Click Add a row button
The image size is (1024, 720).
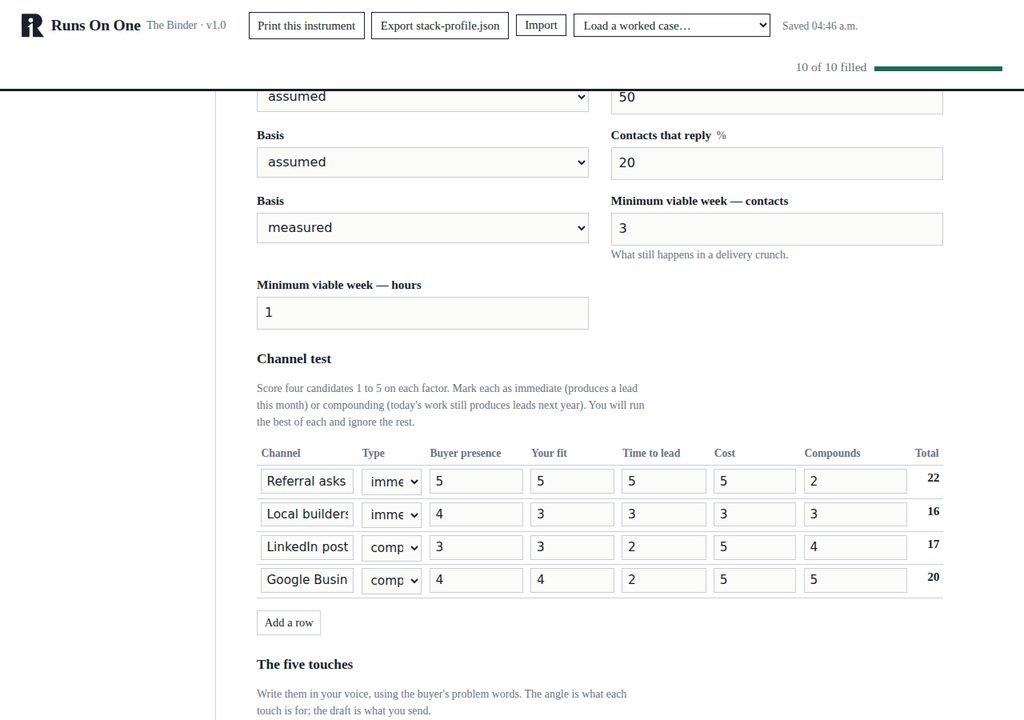point(289,623)
